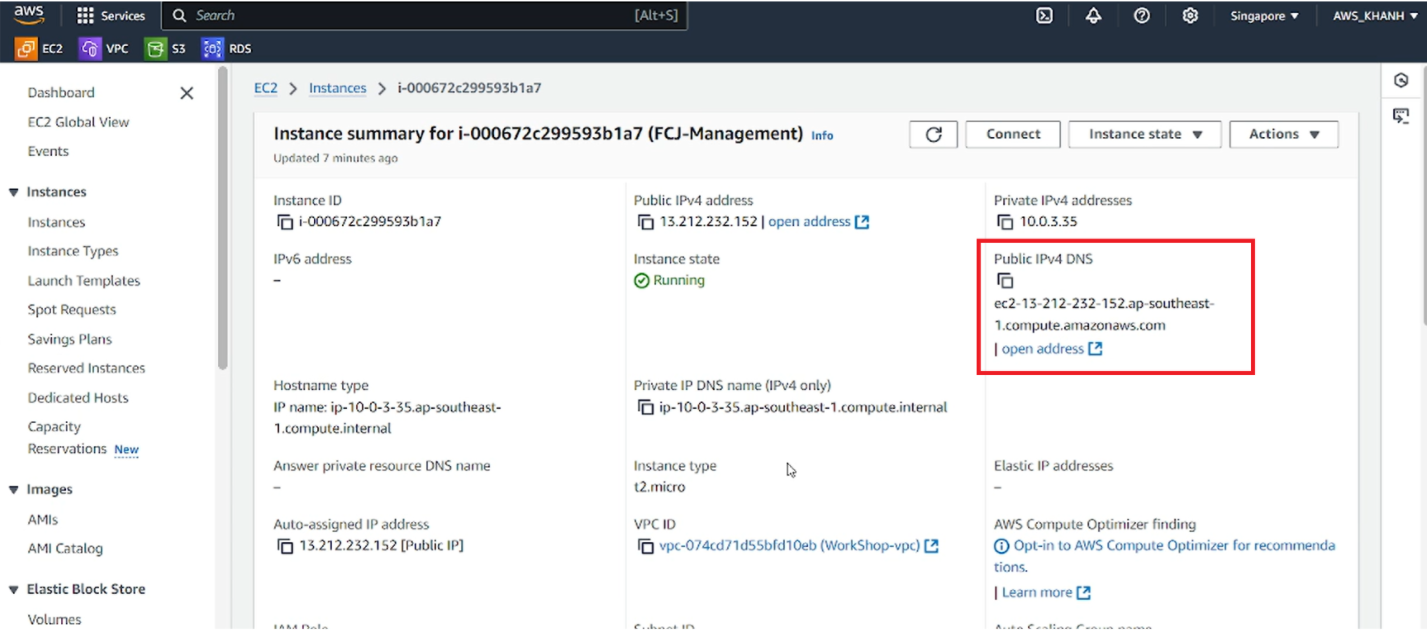Open the notifications bell
Viewport: 1427px width, 636px height.
pos(1093,16)
